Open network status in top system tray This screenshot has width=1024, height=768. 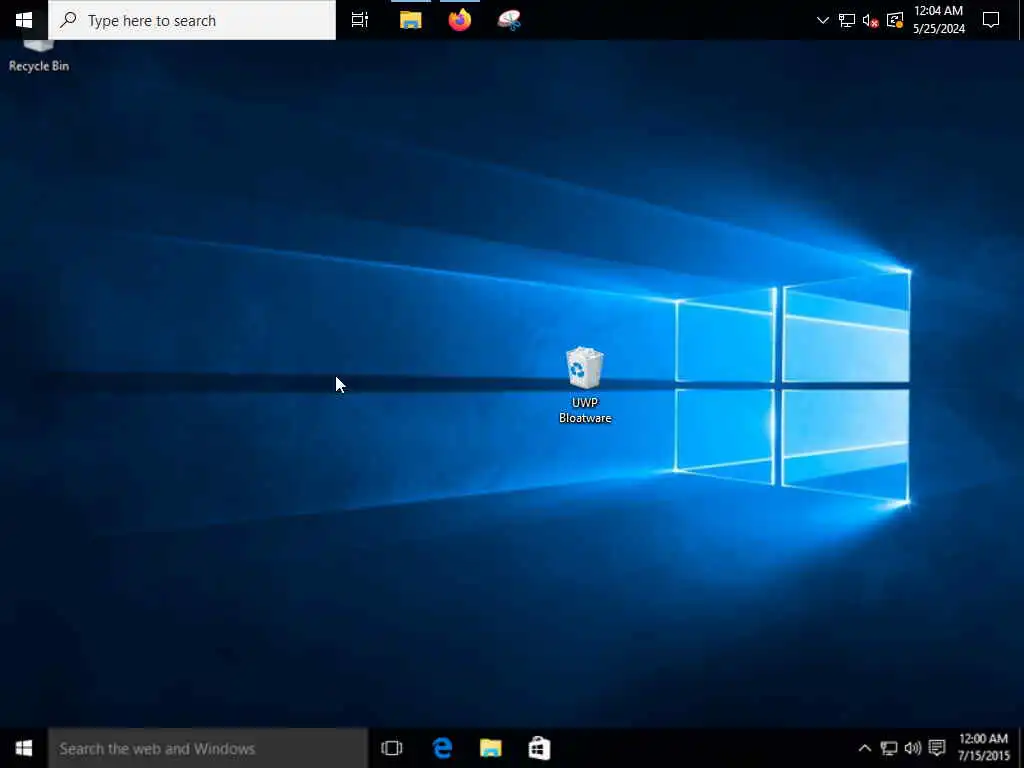(x=846, y=20)
